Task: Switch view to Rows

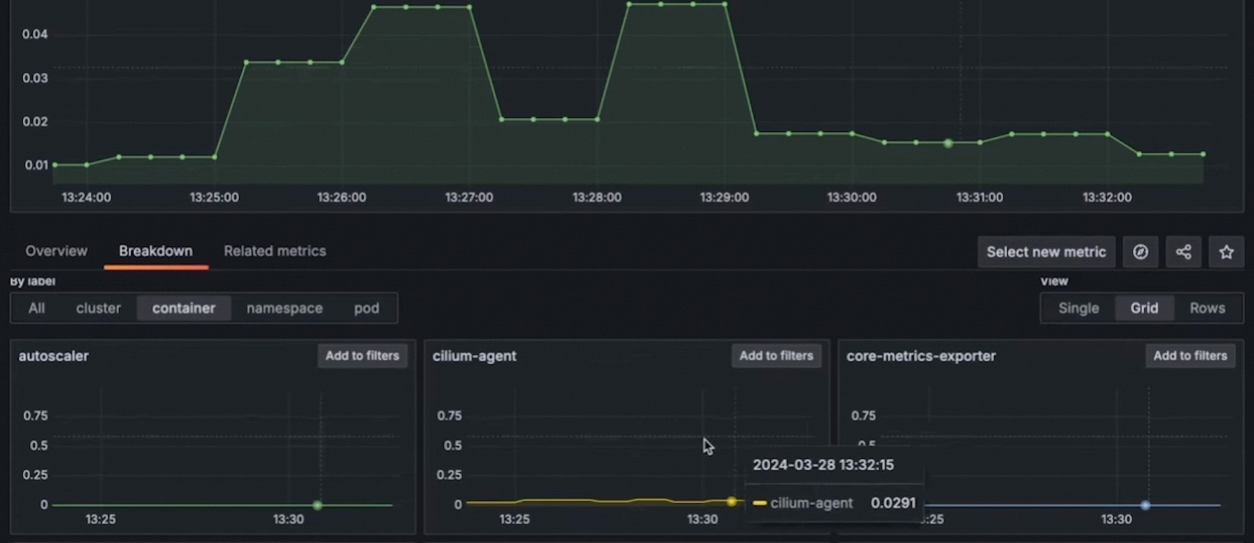Action: point(1207,308)
